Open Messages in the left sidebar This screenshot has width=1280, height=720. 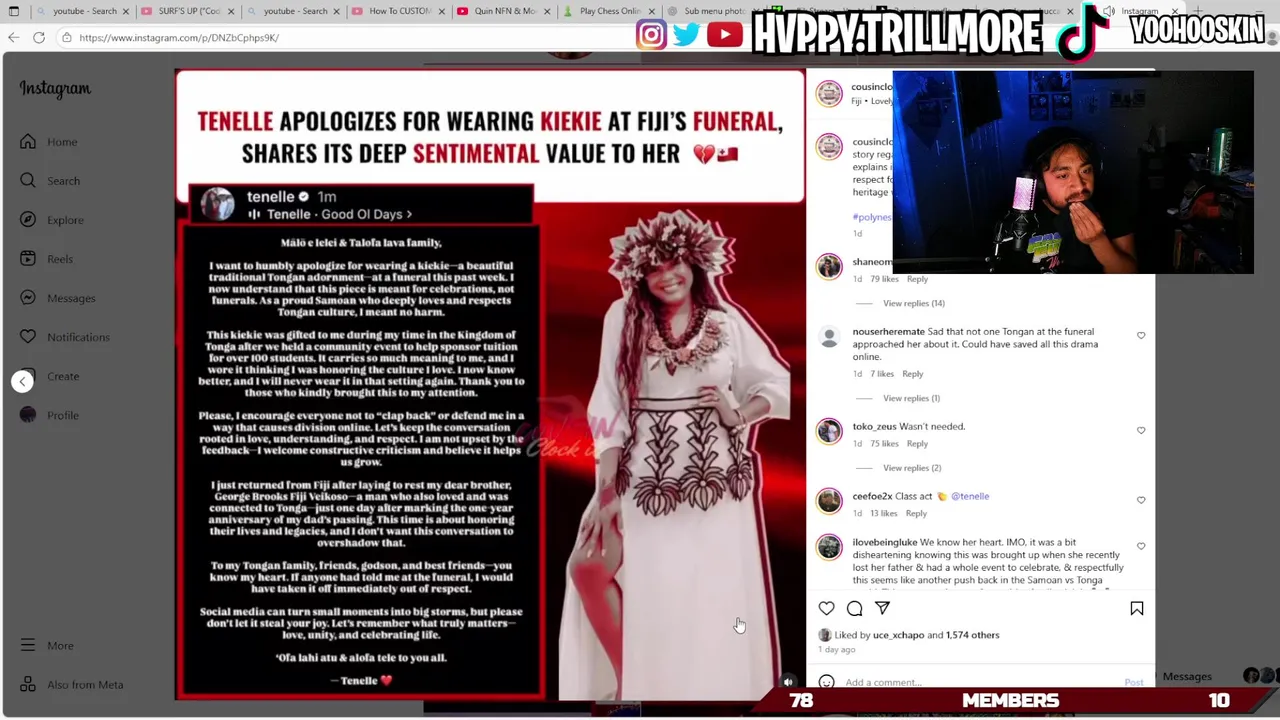point(58,298)
